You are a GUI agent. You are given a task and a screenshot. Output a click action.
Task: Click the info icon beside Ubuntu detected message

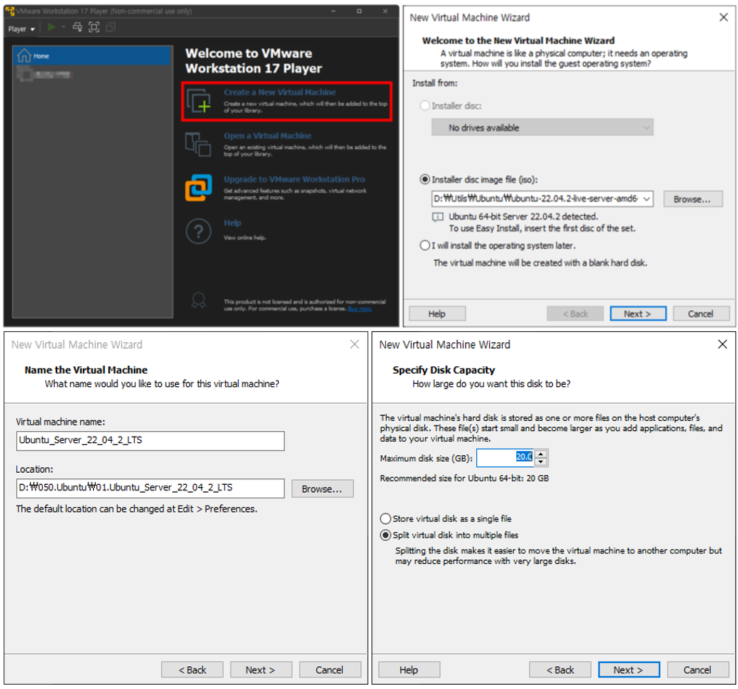point(438,217)
